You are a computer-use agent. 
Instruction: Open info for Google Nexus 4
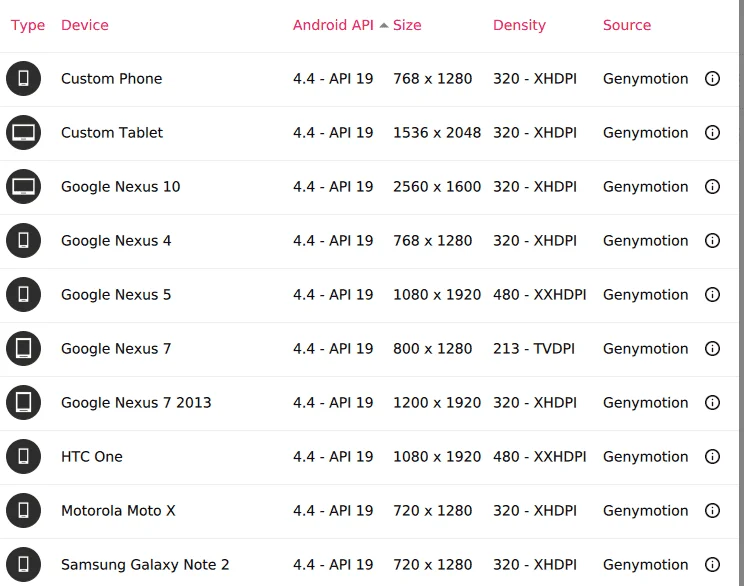point(712,241)
